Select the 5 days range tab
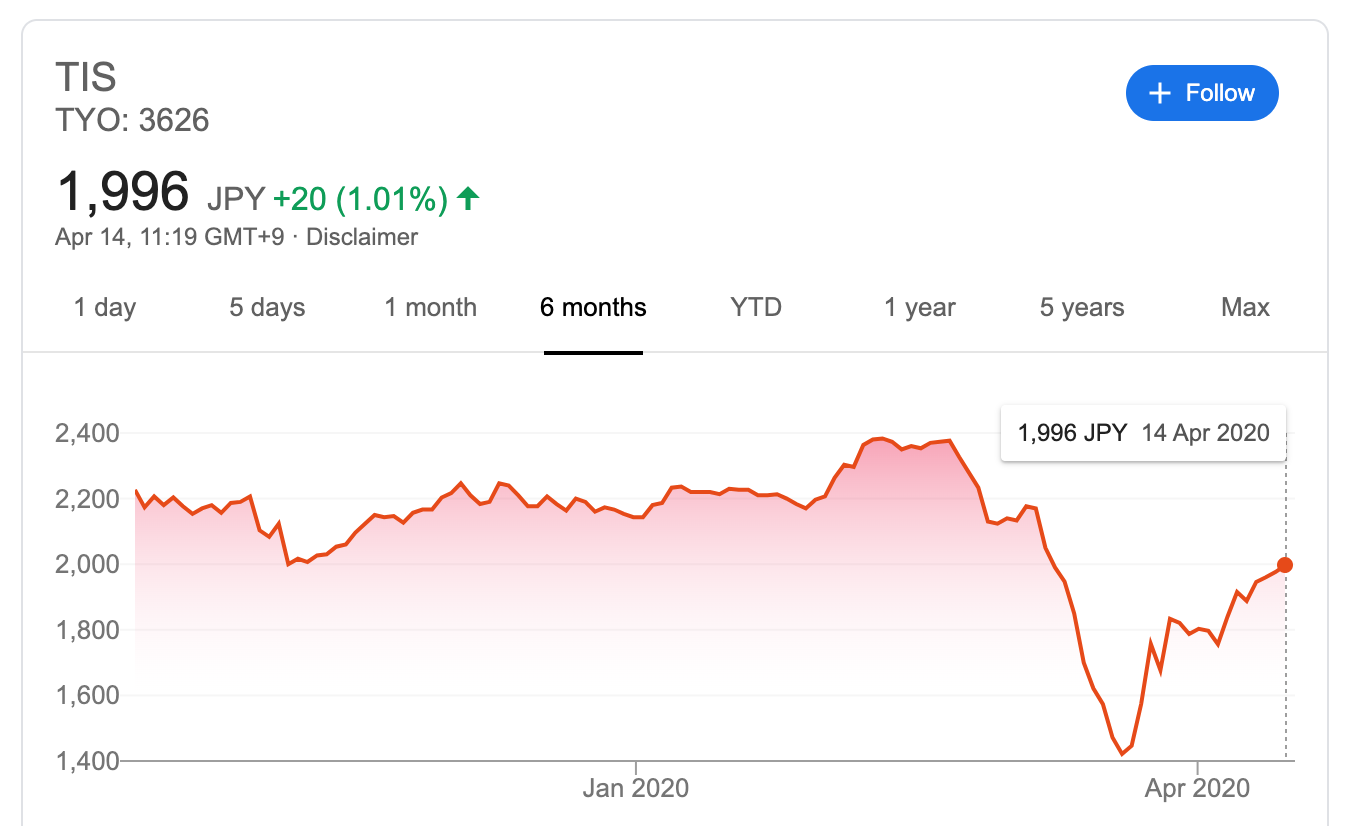The width and height of the screenshot is (1346, 826). (267, 307)
